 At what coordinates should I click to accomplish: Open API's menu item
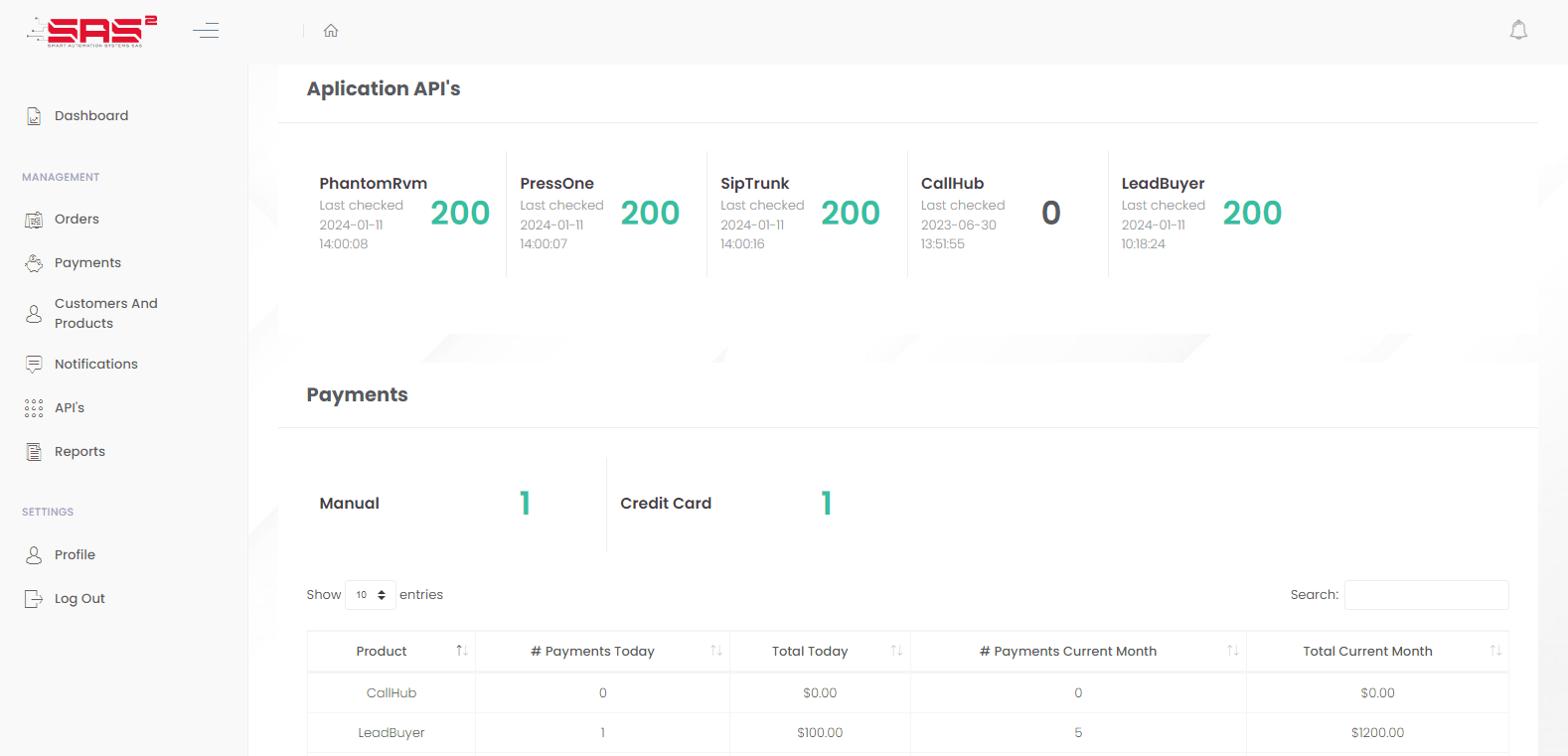tap(70, 408)
